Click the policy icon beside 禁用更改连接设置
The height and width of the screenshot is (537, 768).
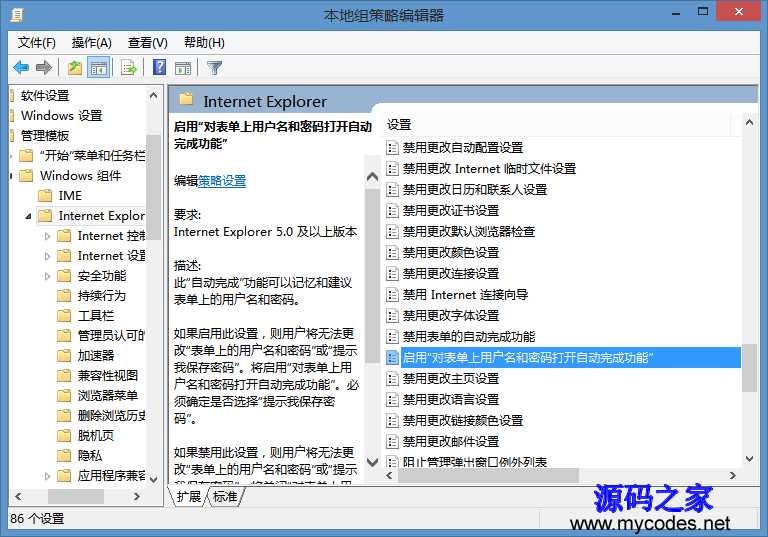pyautogui.click(x=392, y=273)
